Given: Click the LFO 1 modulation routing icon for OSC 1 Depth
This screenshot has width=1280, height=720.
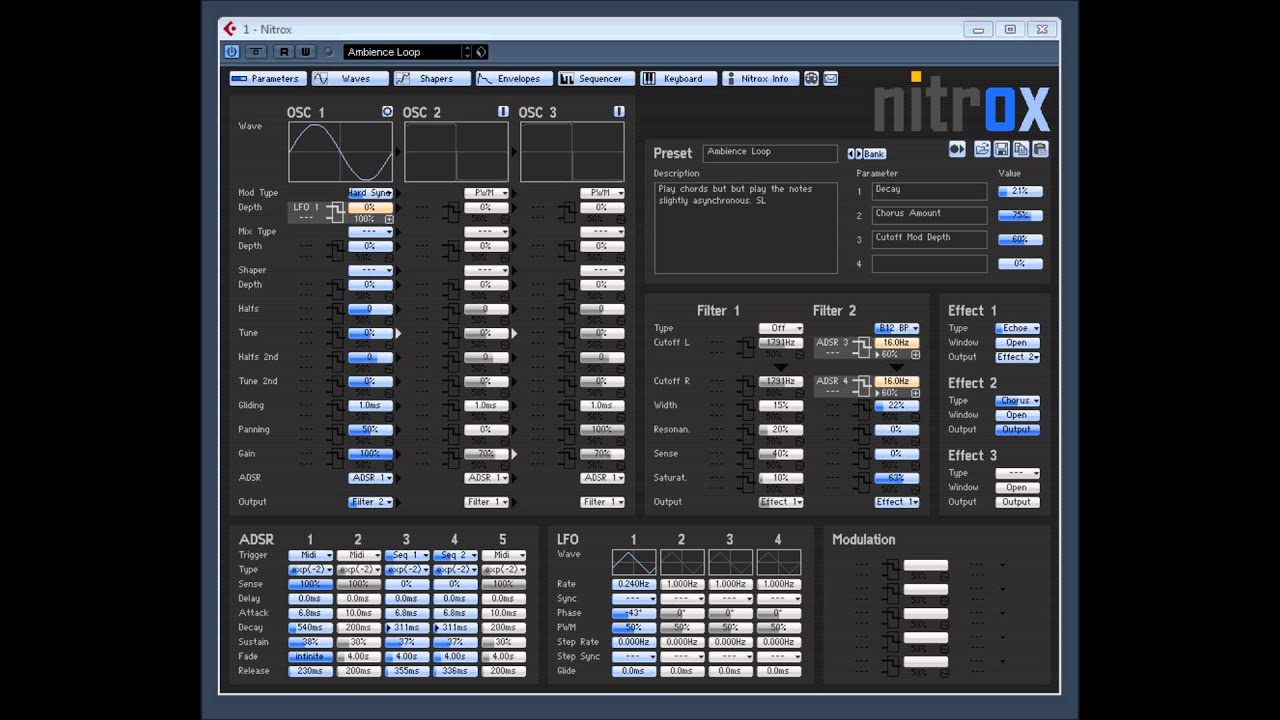Looking at the screenshot, I should (x=334, y=212).
